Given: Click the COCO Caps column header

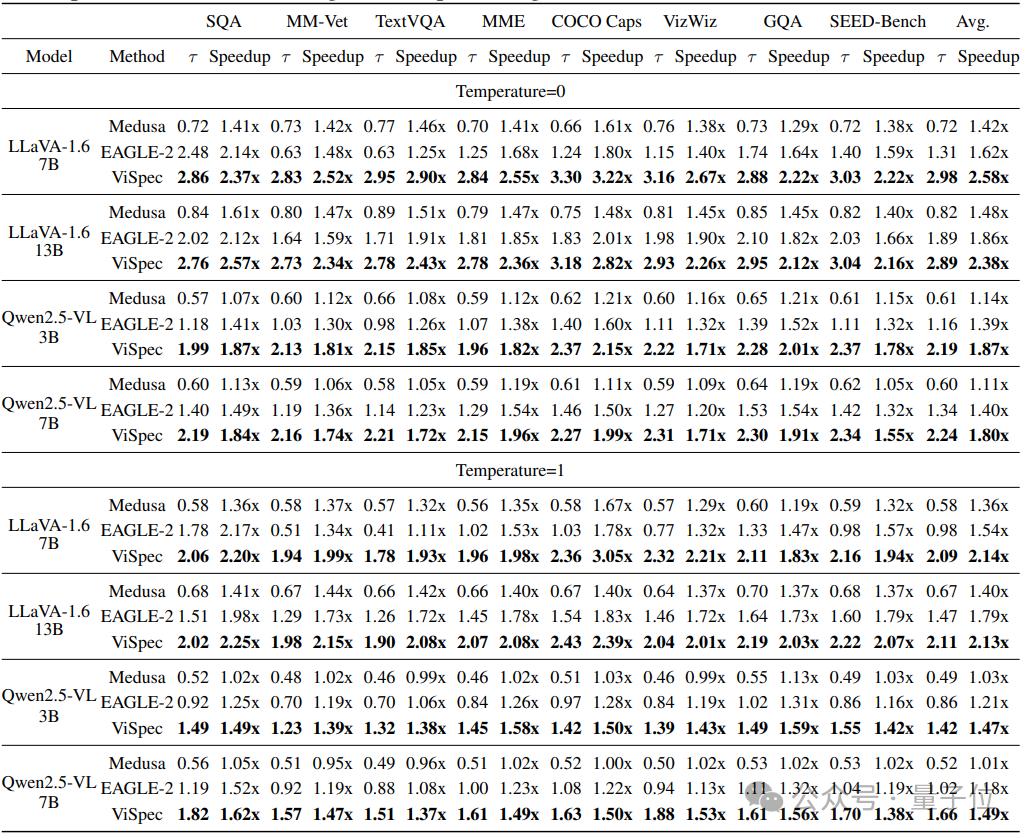Looking at the screenshot, I should tap(596, 21).
